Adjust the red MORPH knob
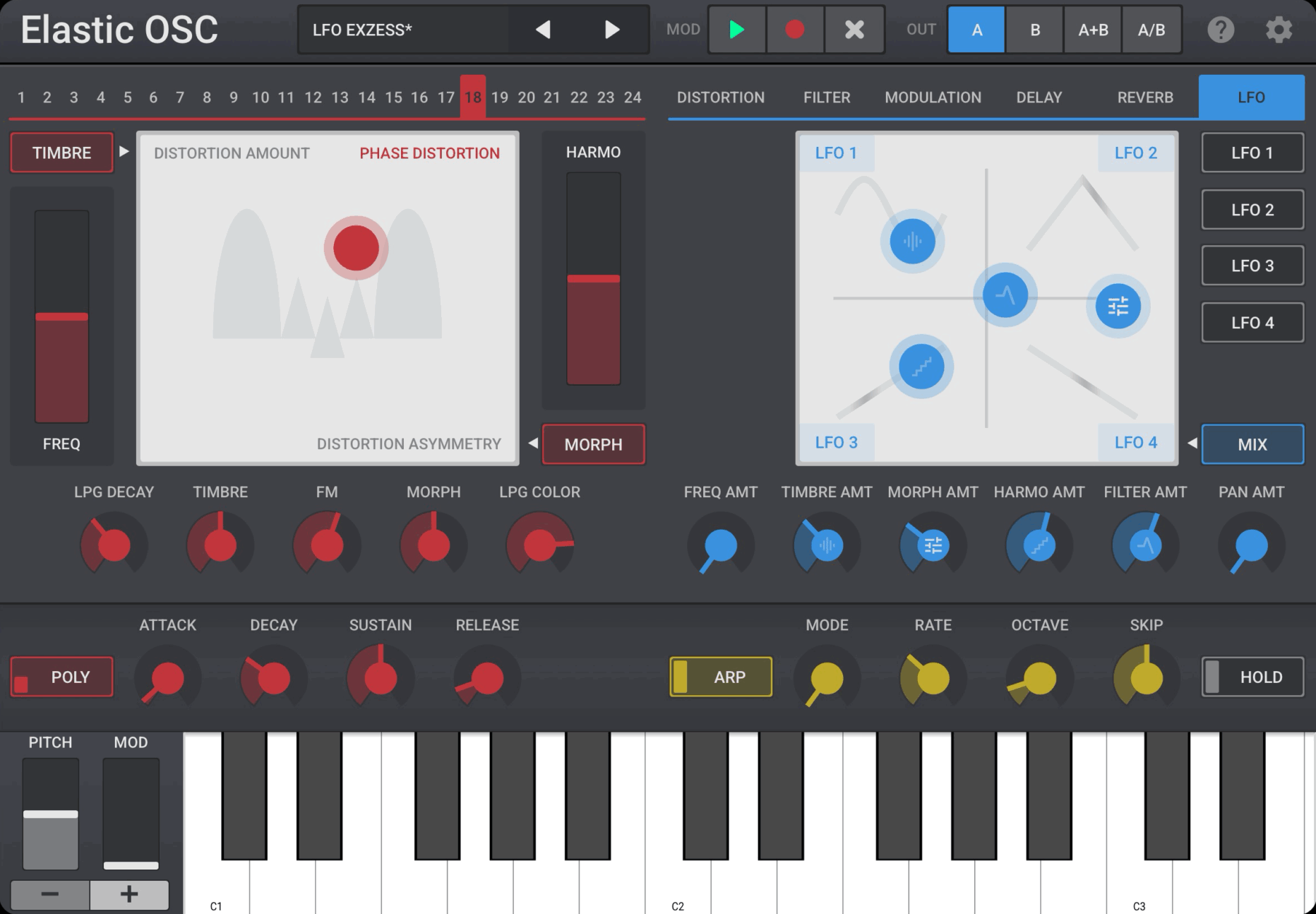Viewport: 1316px width, 914px height. 433,545
